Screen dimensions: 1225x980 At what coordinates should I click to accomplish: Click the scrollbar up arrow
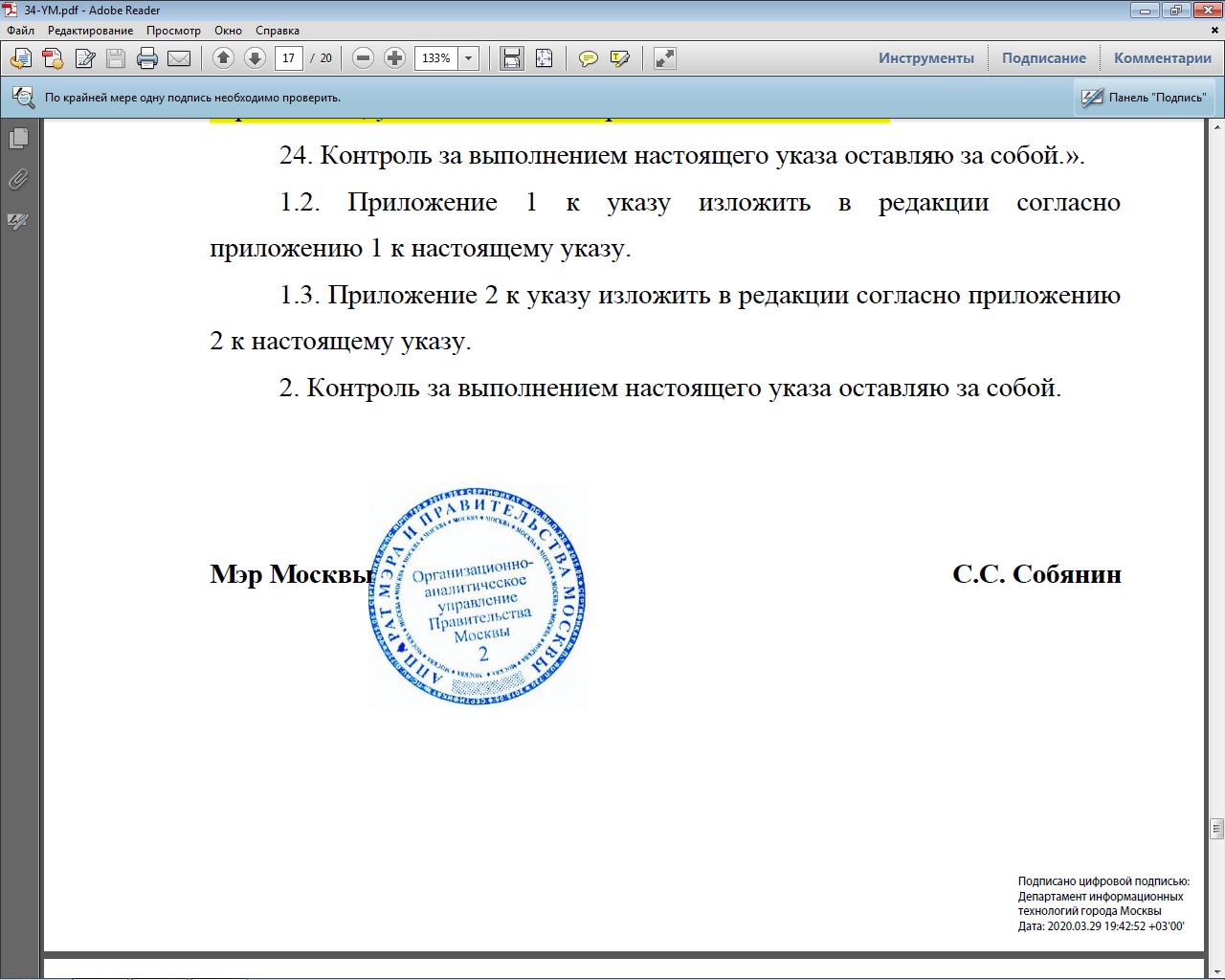click(1216, 126)
